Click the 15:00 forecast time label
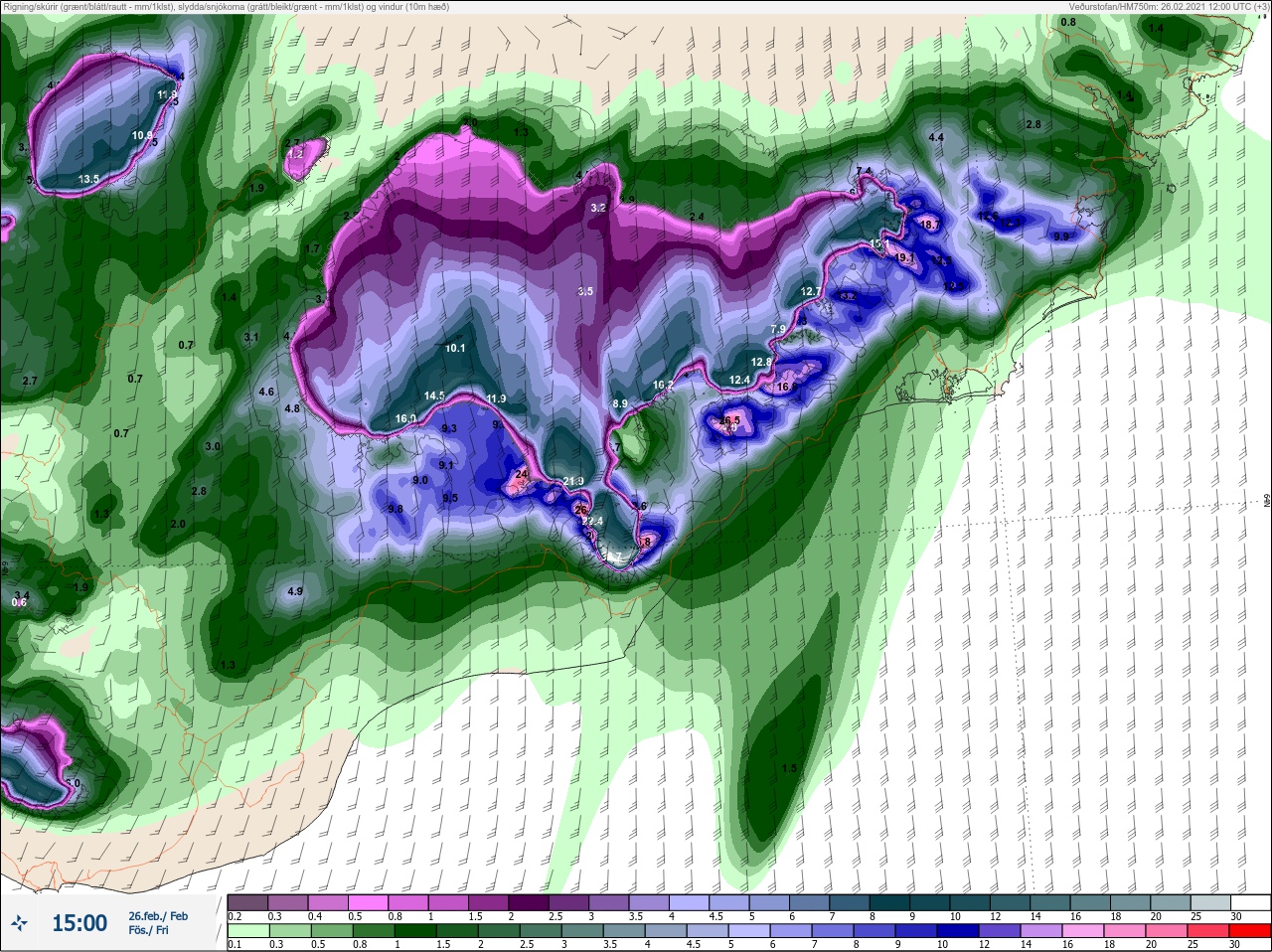The width and height of the screenshot is (1272, 952). tap(79, 923)
